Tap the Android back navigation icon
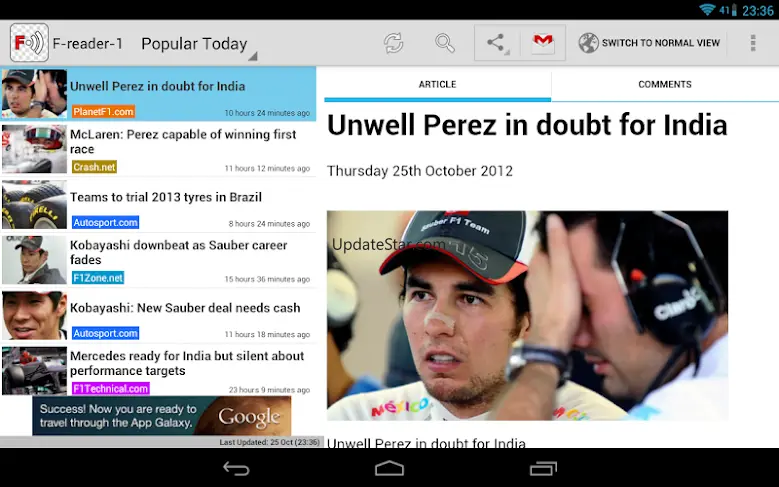 pyautogui.click(x=236, y=468)
